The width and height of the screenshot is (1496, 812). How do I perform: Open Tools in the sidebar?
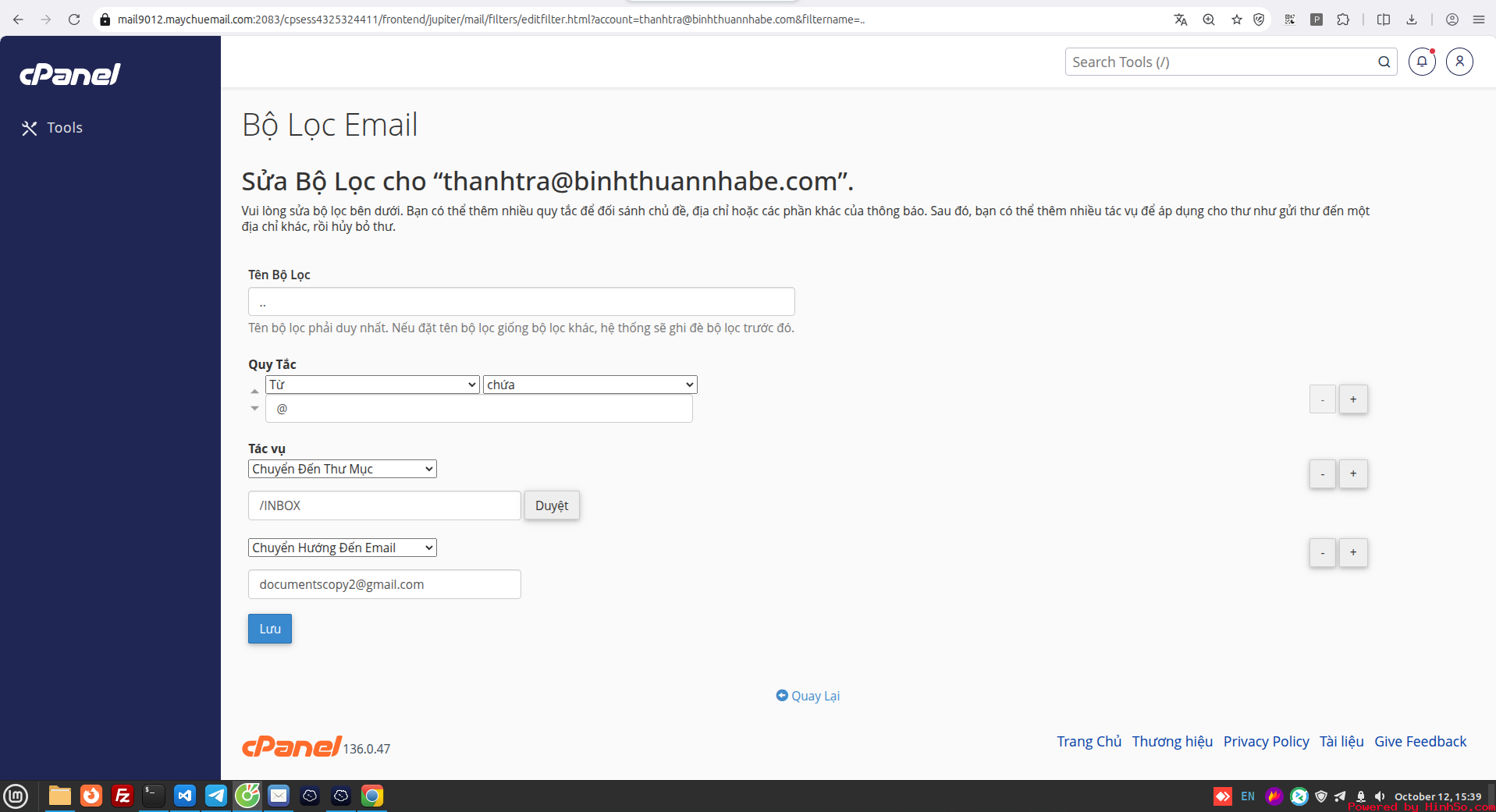pos(52,128)
